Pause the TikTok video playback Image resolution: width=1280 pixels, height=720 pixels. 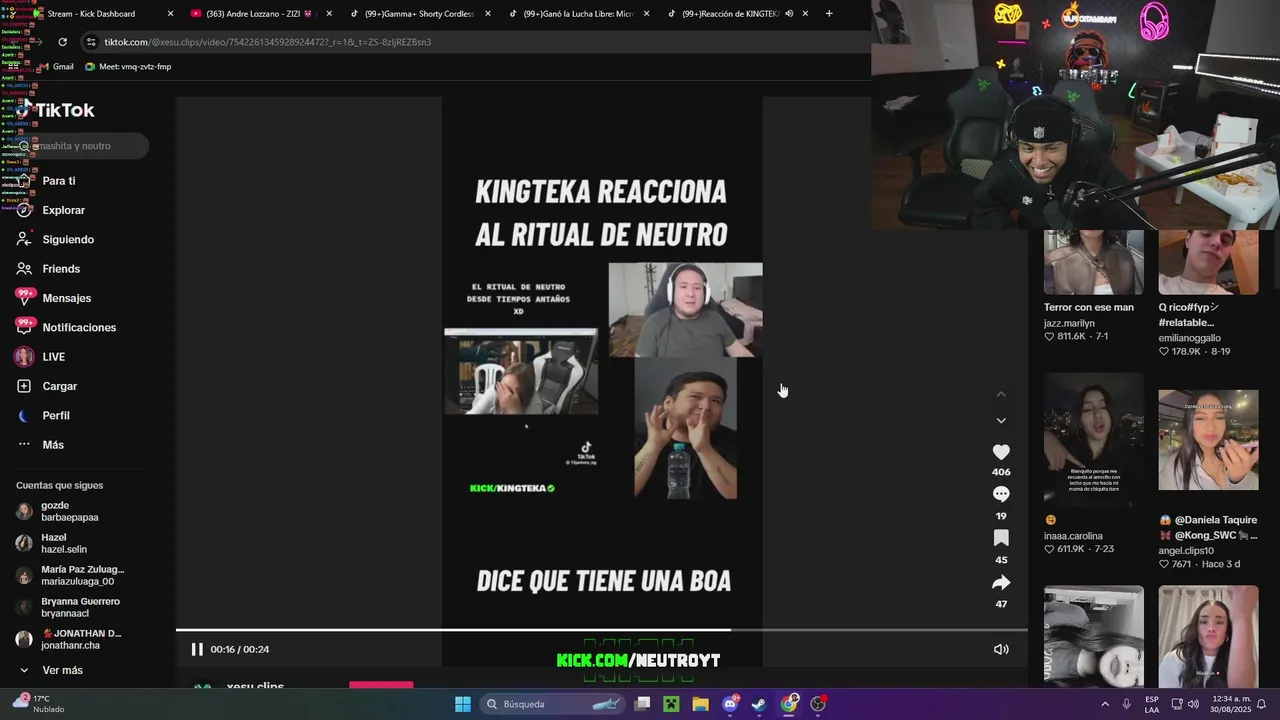point(197,649)
